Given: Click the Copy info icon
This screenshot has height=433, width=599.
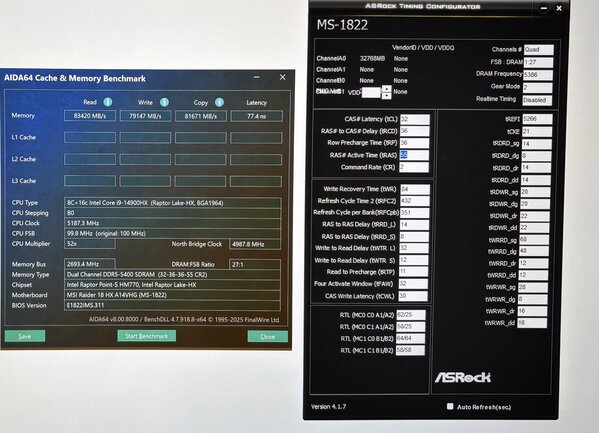Looking at the screenshot, I should [x=219, y=102].
